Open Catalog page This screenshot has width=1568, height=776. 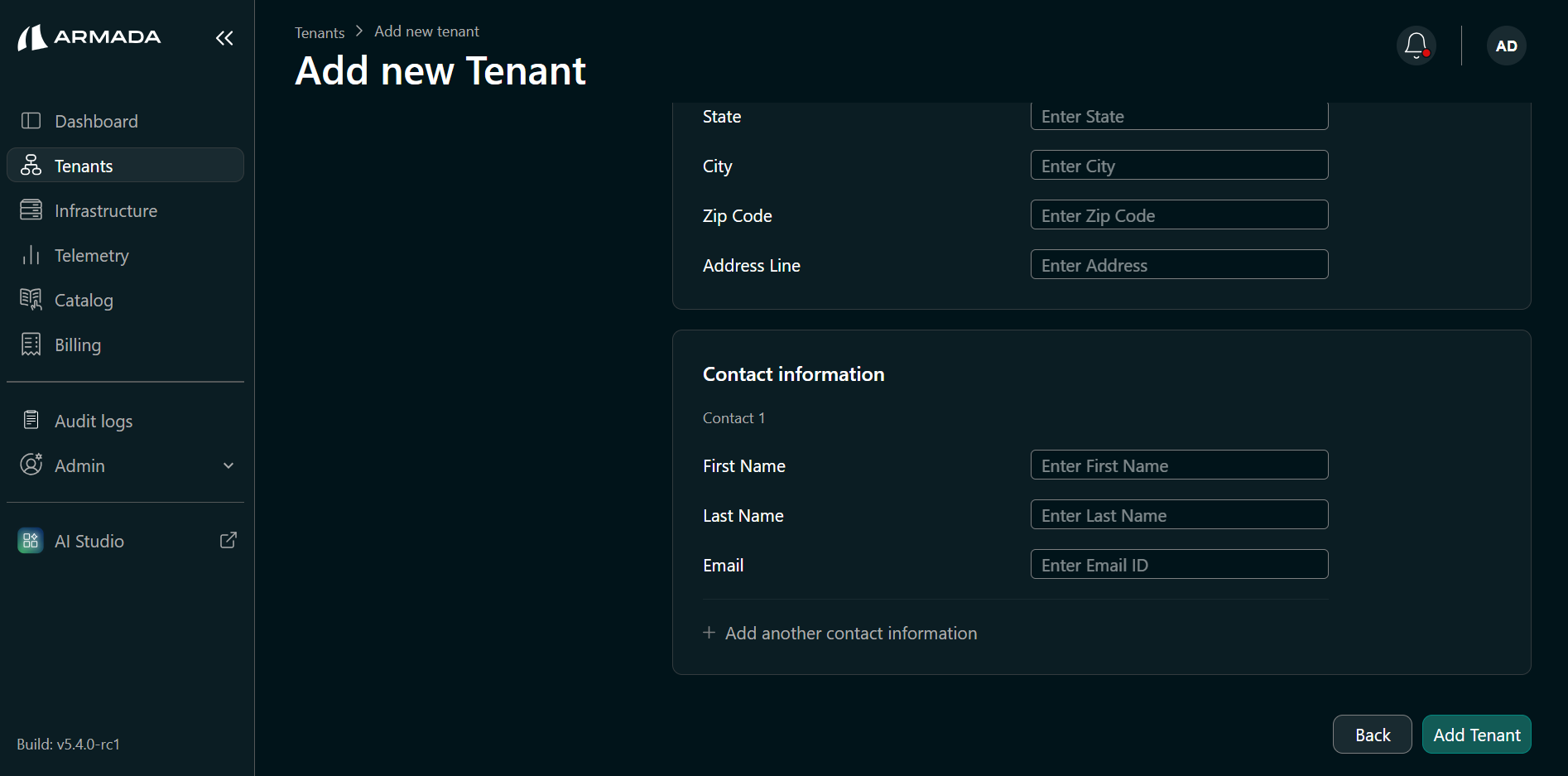125,300
